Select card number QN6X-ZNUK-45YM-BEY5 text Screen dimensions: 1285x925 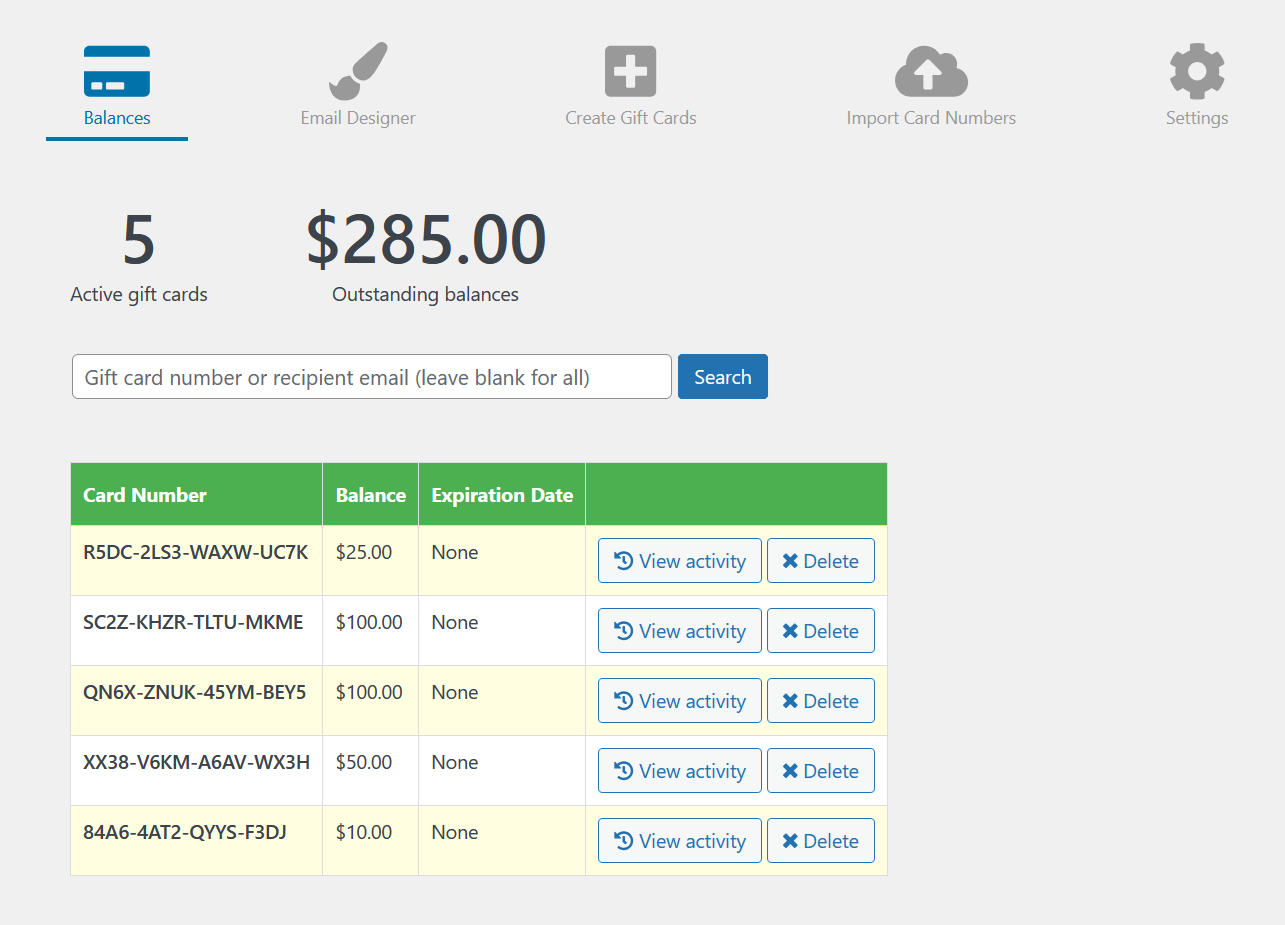pyautogui.click(x=195, y=692)
